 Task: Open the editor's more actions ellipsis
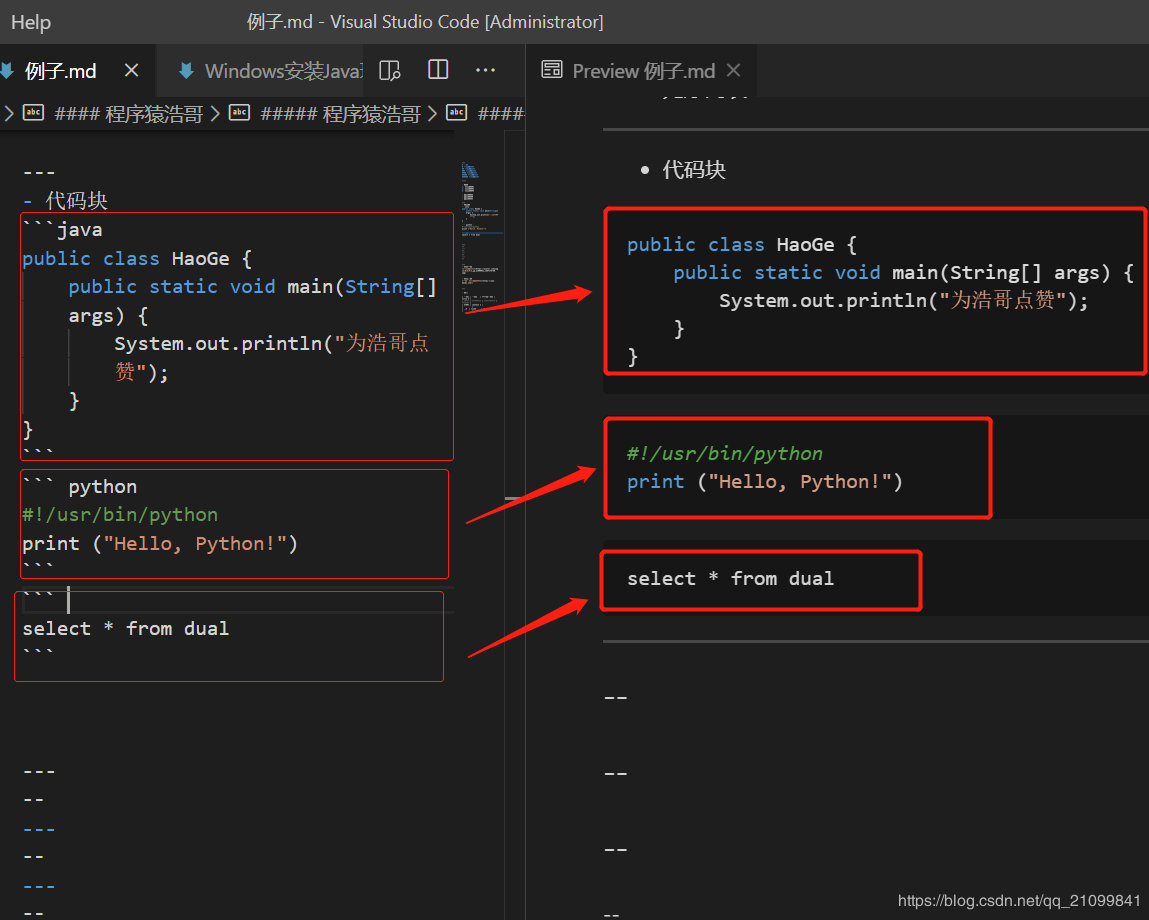coord(486,70)
